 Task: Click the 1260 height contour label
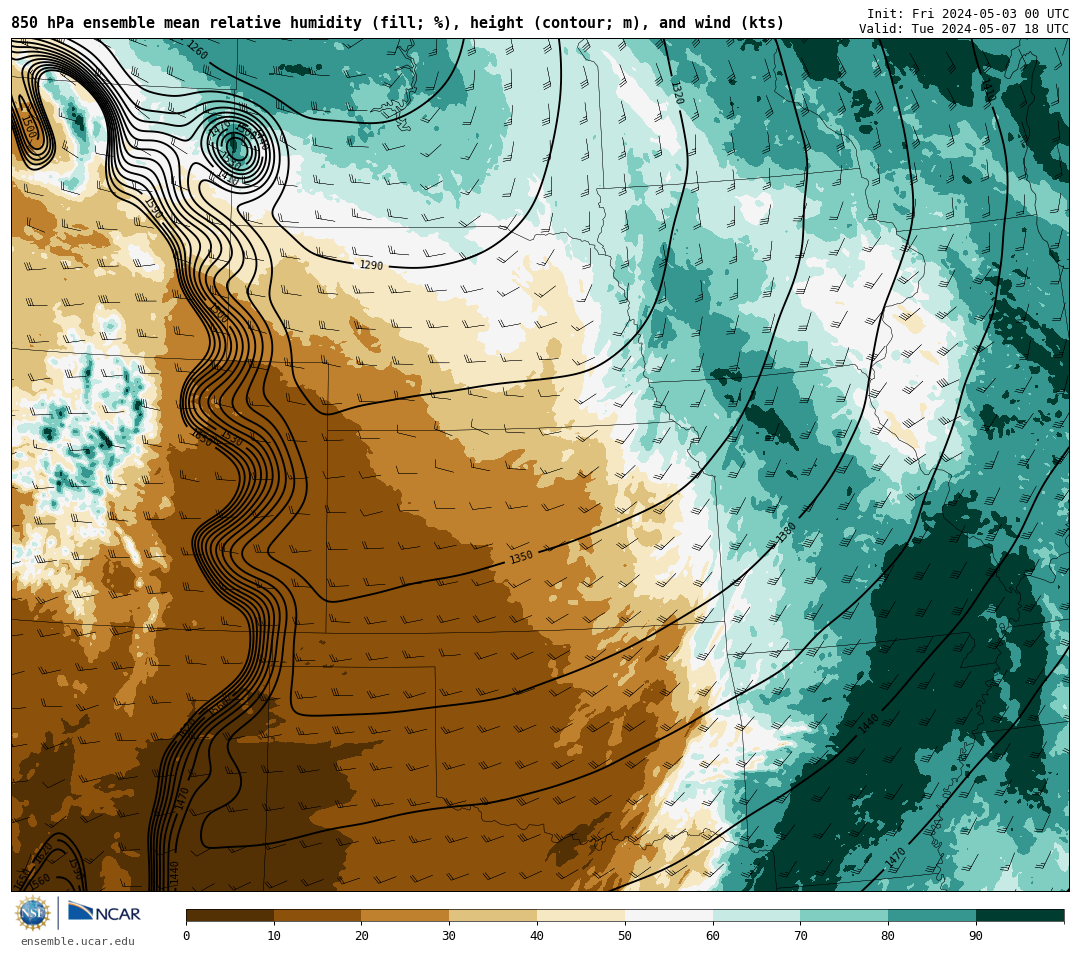(x=197, y=50)
